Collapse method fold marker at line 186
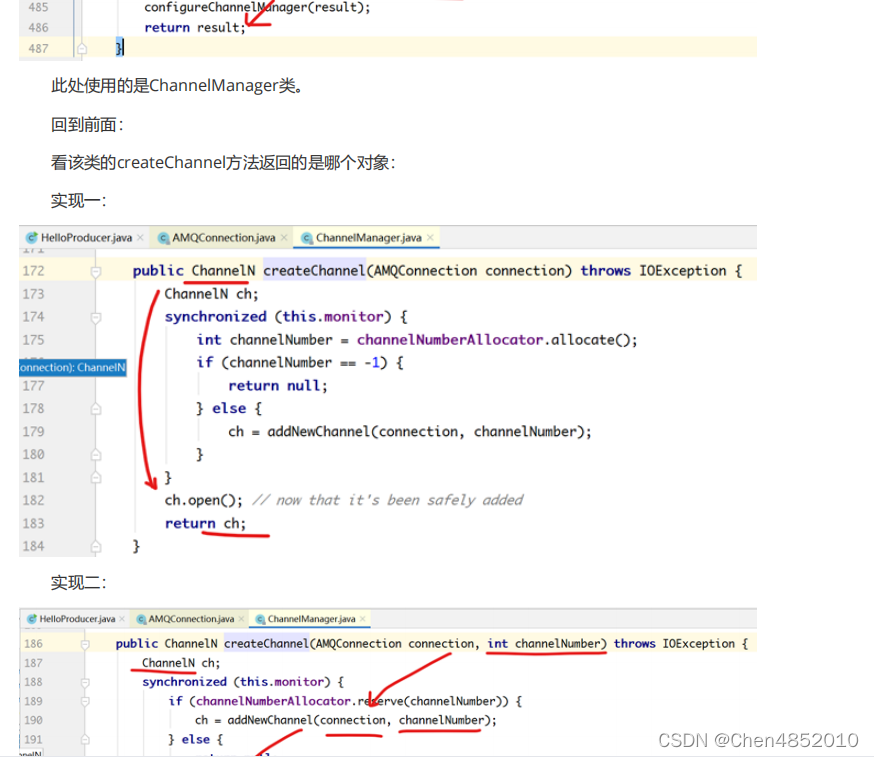 [85, 644]
